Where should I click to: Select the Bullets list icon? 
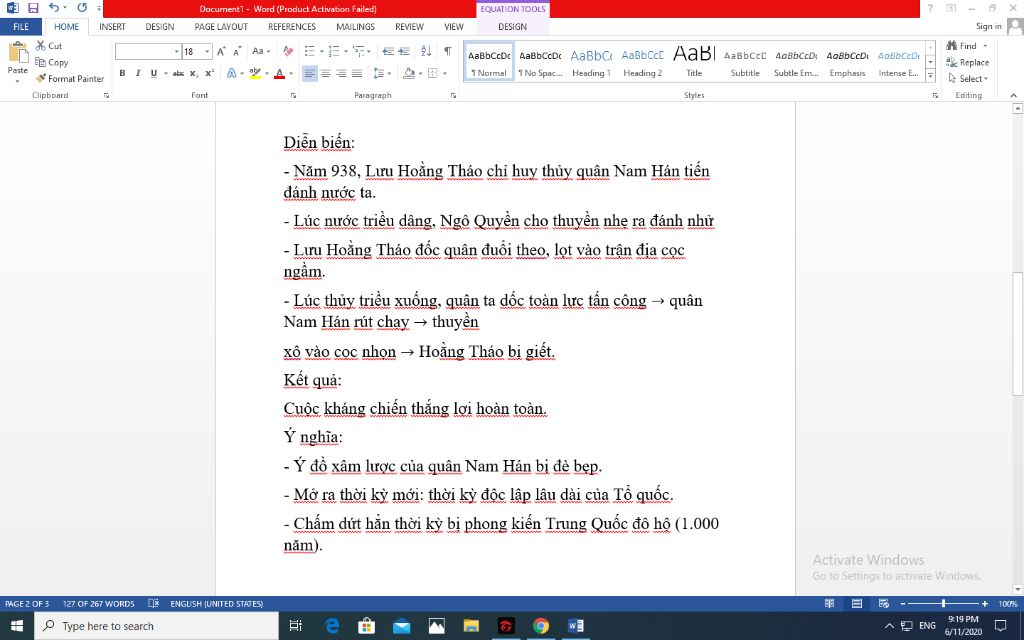pos(309,52)
